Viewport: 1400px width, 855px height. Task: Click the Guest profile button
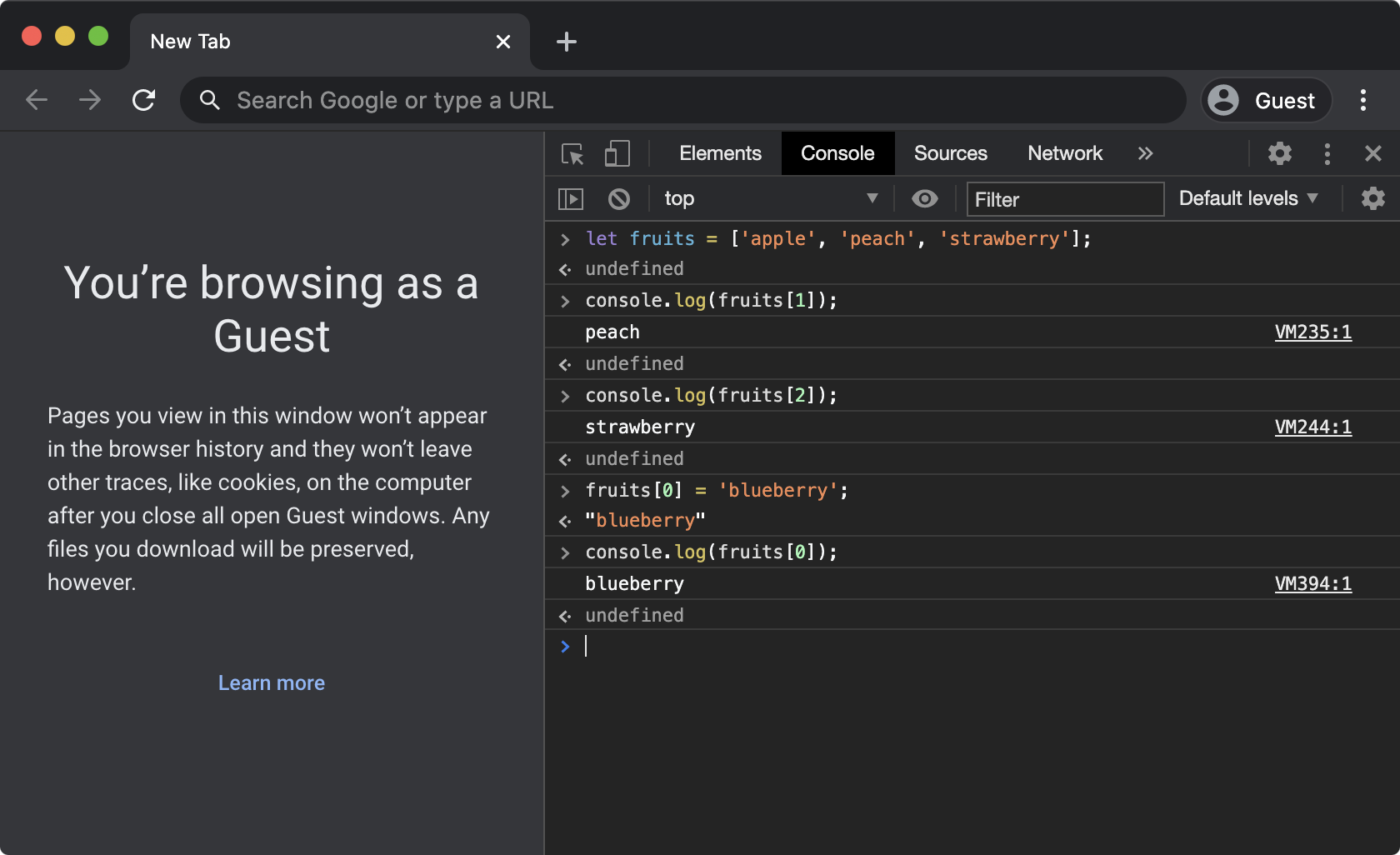click(1265, 100)
